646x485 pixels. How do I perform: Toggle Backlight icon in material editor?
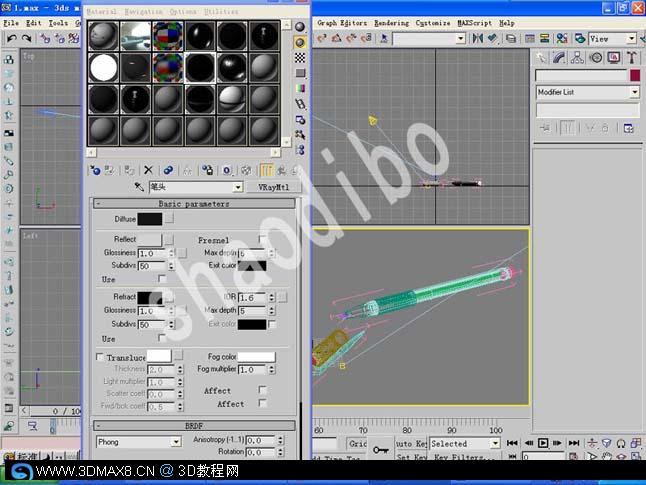coord(300,42)
